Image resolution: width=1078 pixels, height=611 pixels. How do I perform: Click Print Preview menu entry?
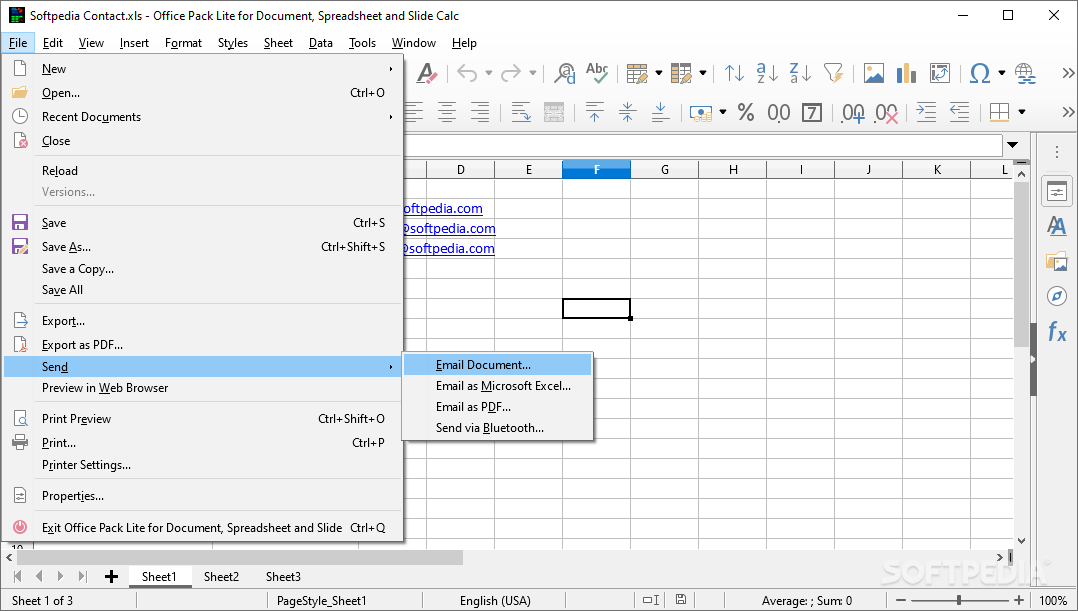pos(203,419)
